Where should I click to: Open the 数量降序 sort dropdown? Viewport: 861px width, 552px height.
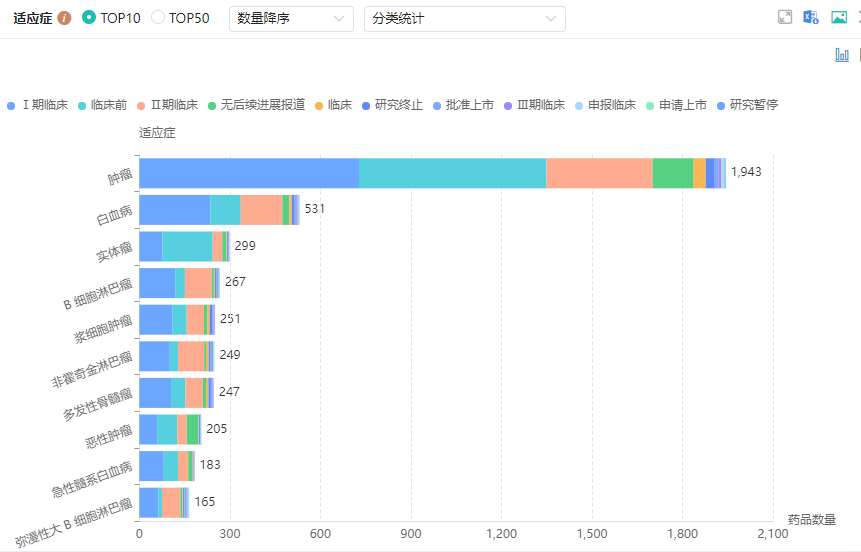tap(291, 19)
